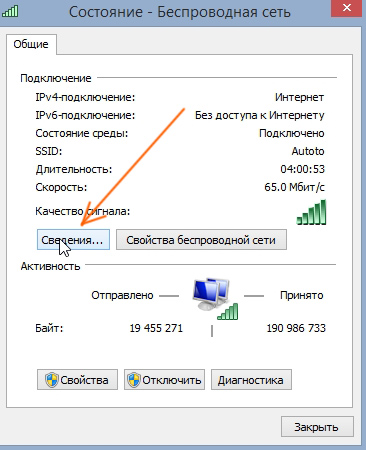Screen dimensions: 366x450
Task: Click the received bytes value 190 986 733
Action: coord(296,328)
